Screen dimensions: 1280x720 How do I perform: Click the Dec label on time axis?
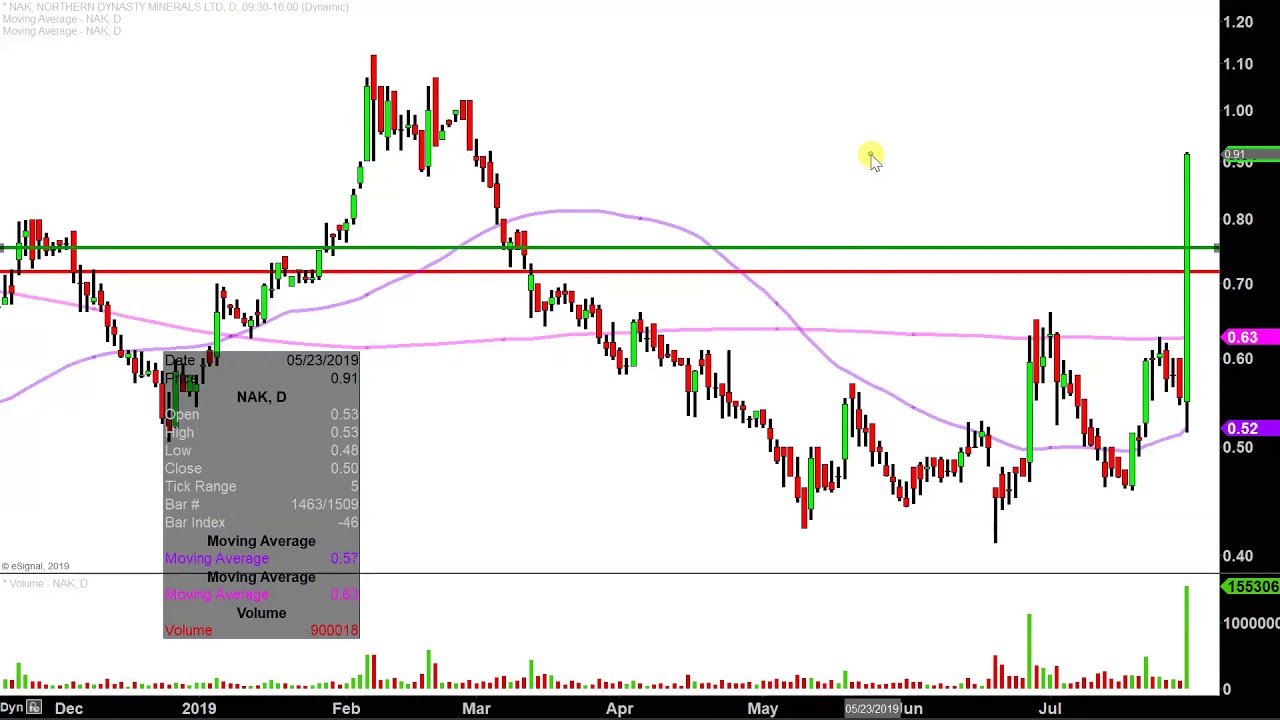69,708
